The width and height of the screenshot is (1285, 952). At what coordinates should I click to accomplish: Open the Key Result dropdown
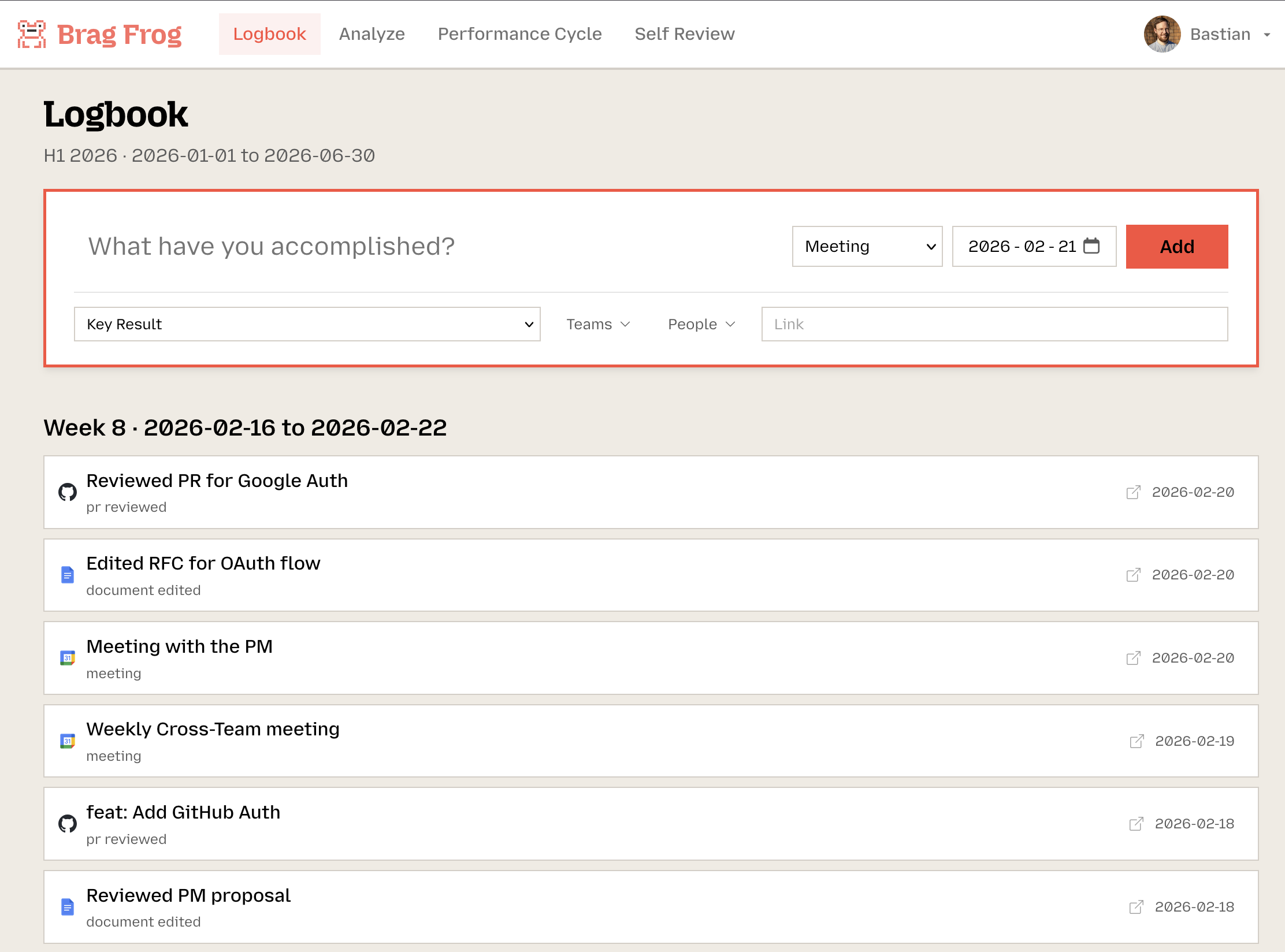[x=307, y=324]
